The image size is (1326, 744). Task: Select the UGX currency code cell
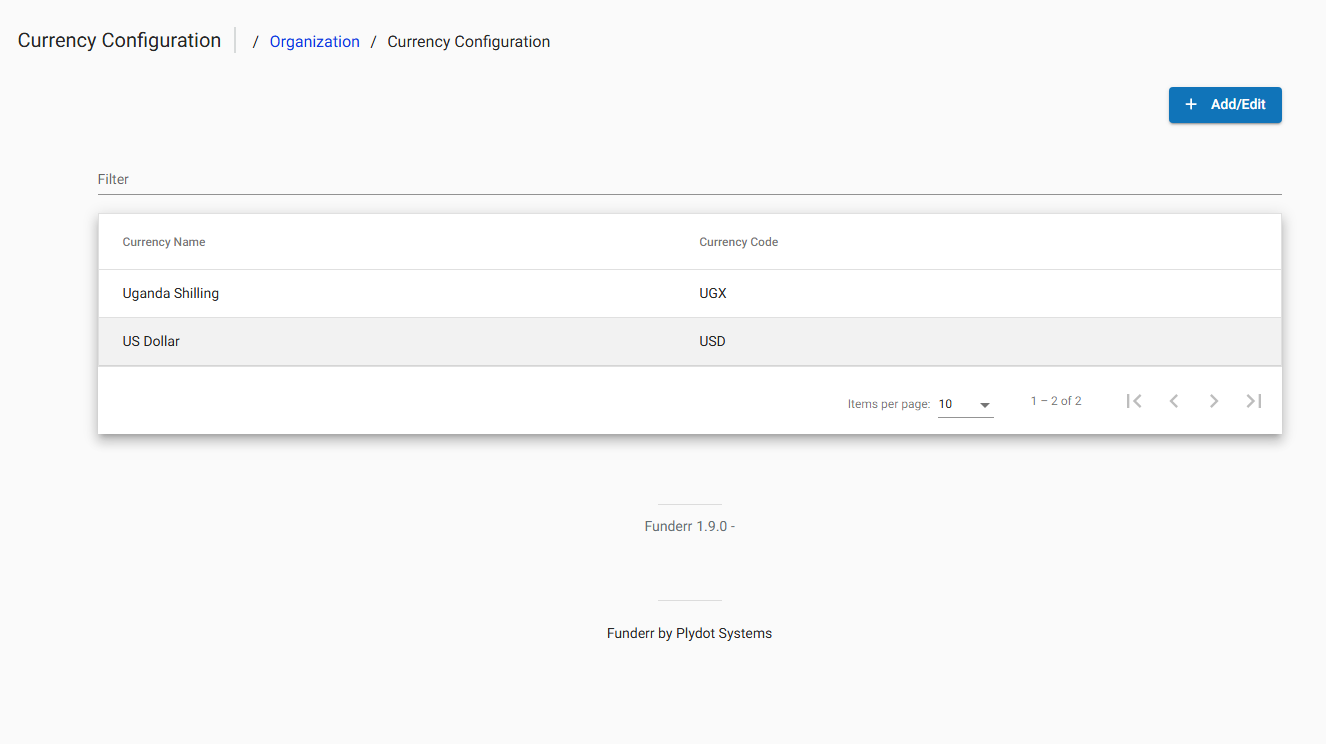[x=711, y=293]
